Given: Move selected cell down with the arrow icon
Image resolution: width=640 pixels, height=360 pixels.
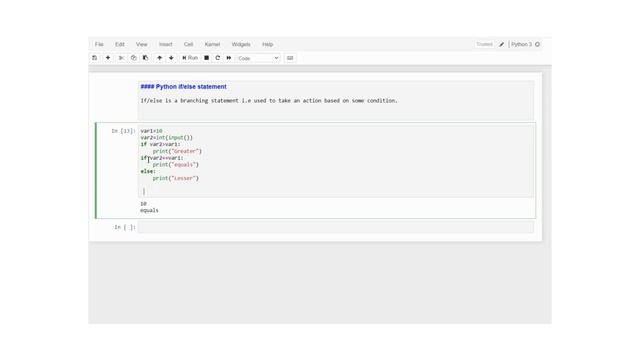Looking at the screenshot, I should click(x=171, y=58).
